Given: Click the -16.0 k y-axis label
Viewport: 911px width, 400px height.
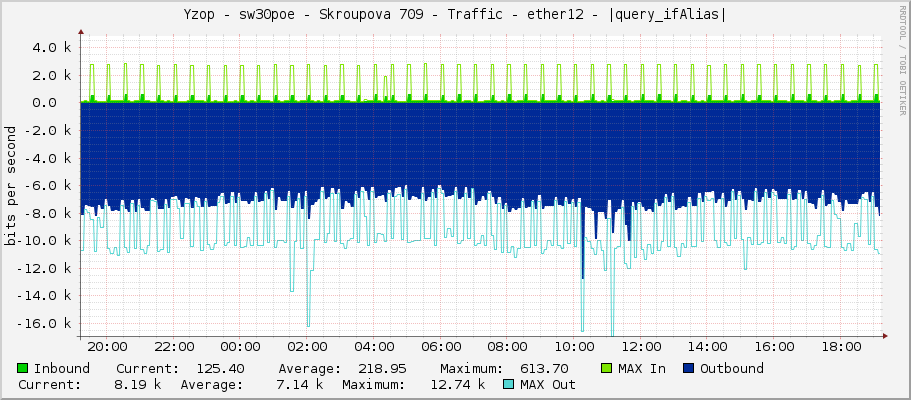Looking at the screenshot, I should pos(44,324).
